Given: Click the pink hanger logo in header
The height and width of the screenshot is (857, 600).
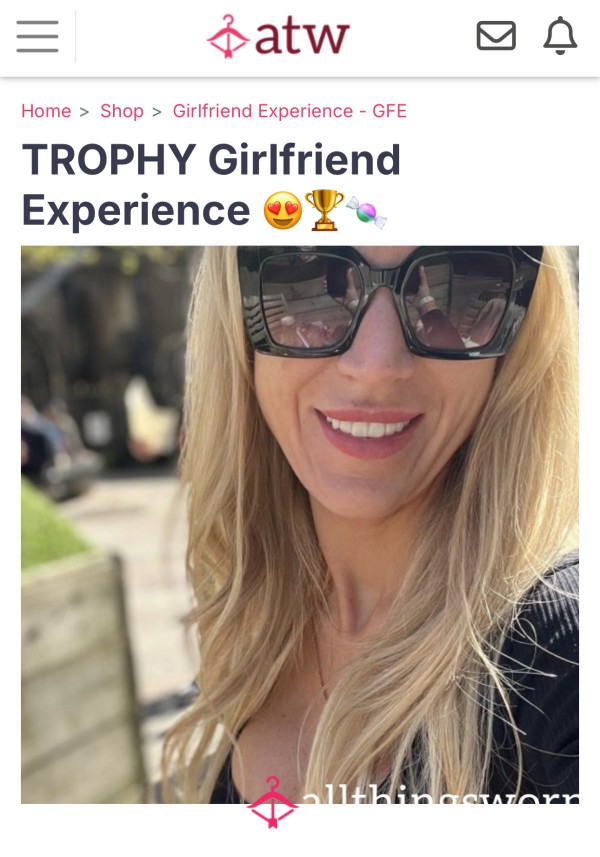Looking at the screenshot, I should [x=228, y=37].
